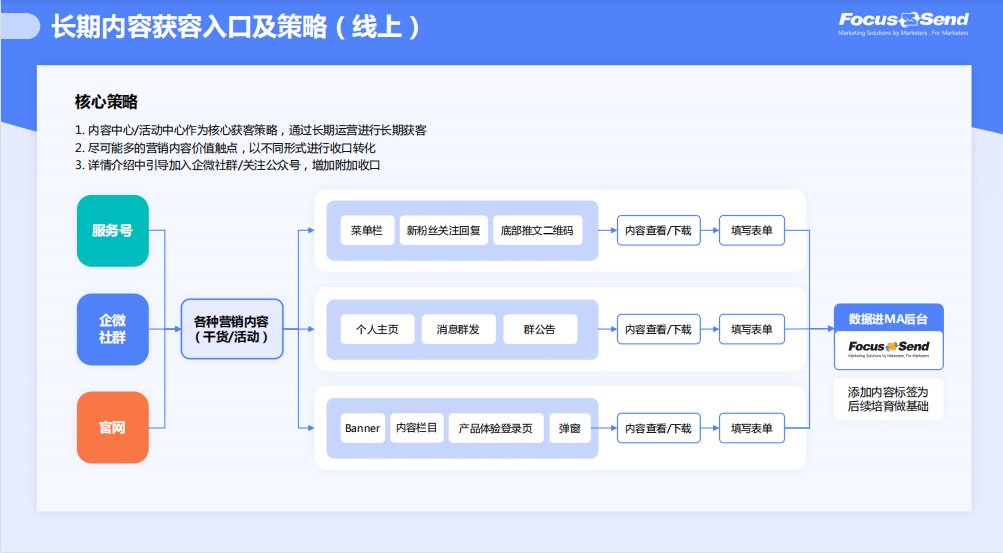Select the 弹窗 box
This screenshot has width=1003, height=553.
click(x=570, y=428)
